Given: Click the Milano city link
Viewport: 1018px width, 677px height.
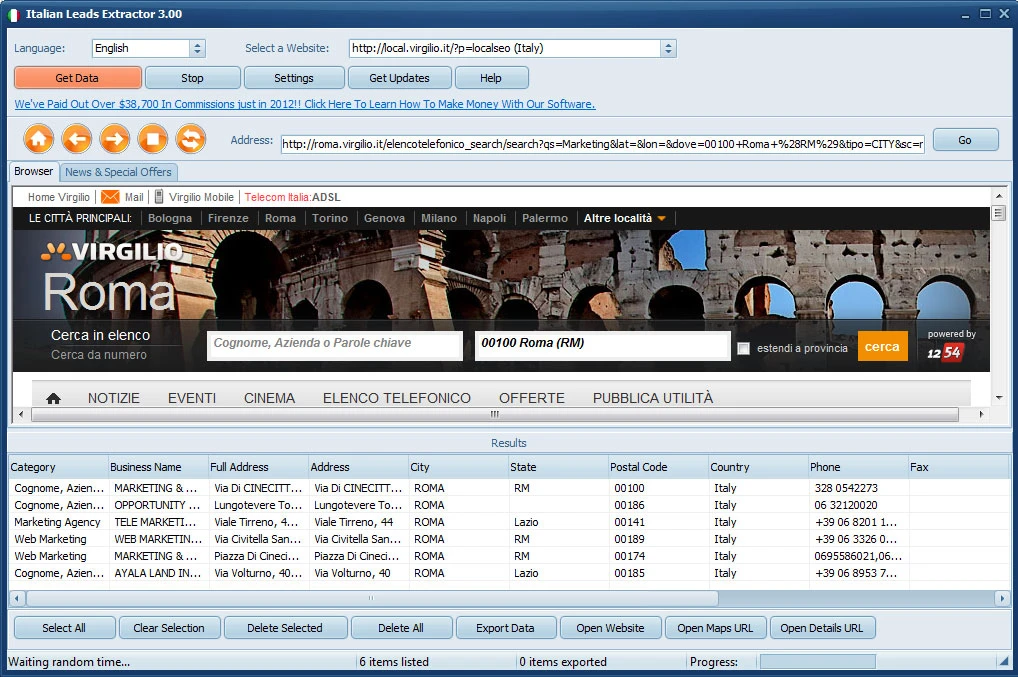Looking at the screenshot, I should click(439, 218).
